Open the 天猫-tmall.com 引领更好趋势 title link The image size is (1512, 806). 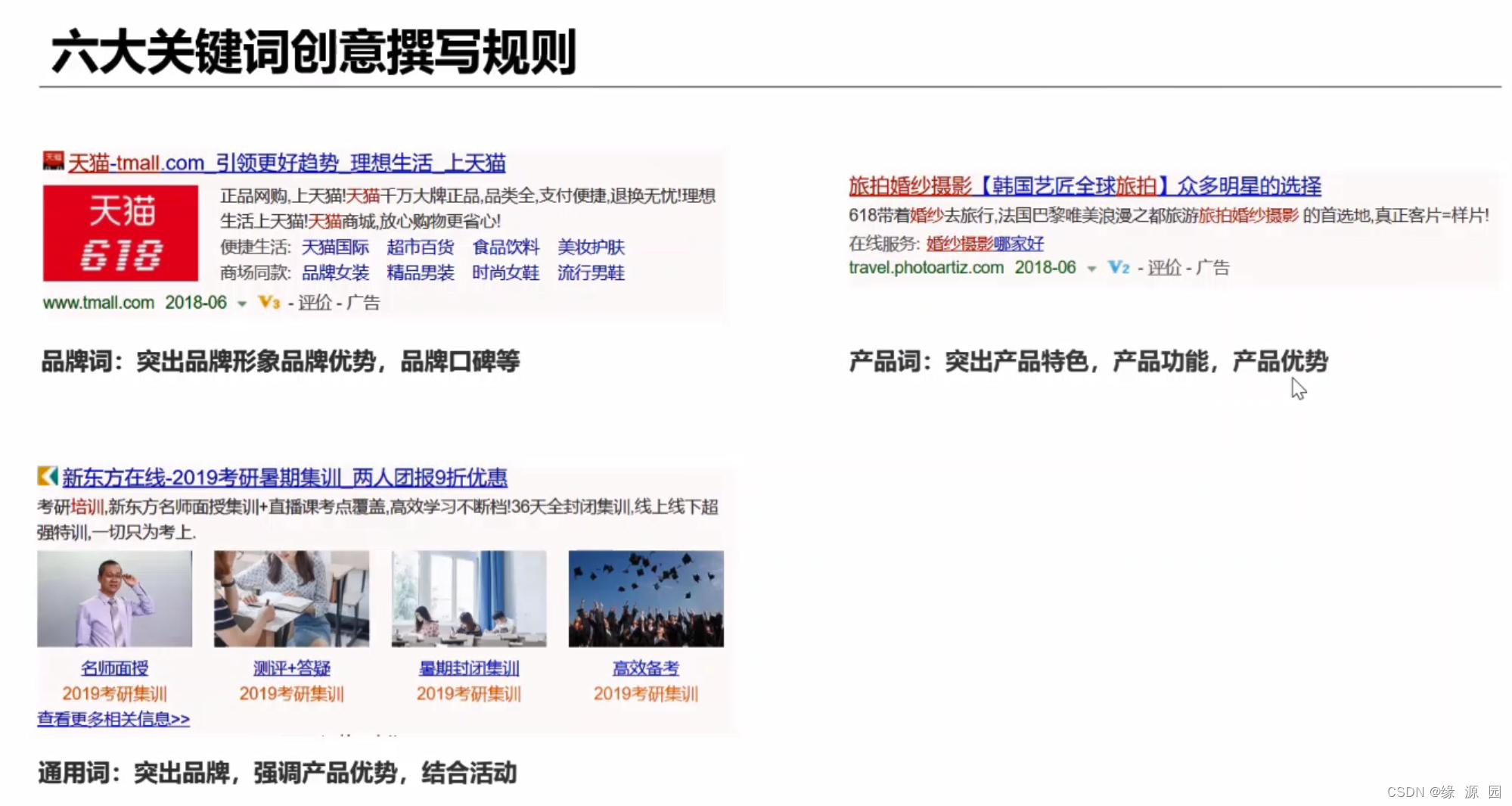pos(287,163)
